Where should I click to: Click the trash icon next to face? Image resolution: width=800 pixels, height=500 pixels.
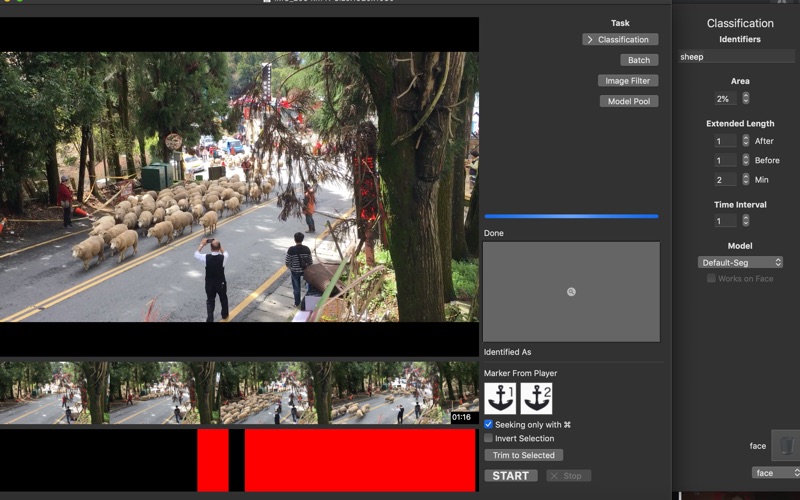(x=786, y=446)
